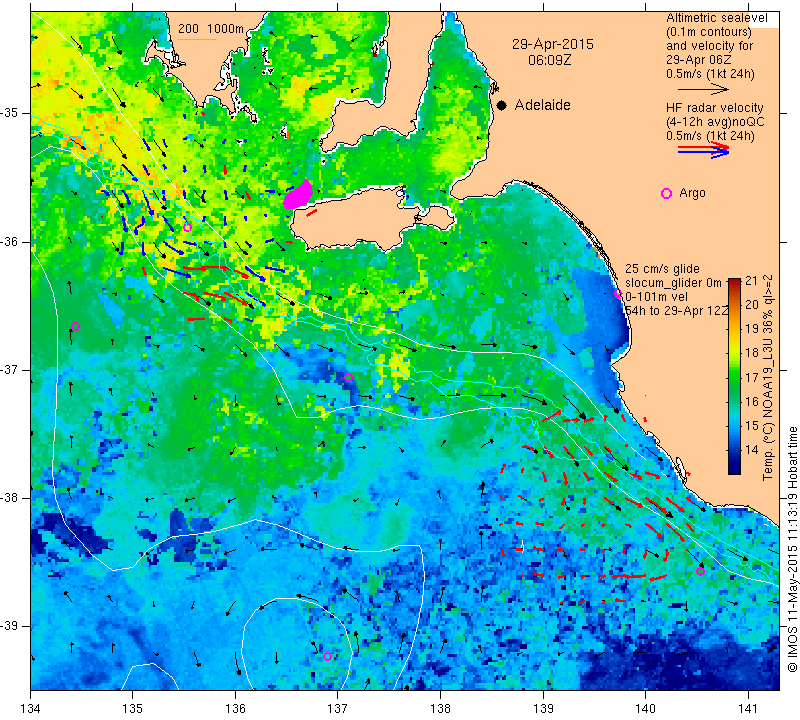Click Kangaroo Island landmass on the map
Viewport: 800px width, 720px height.
(x=357, y=220)
